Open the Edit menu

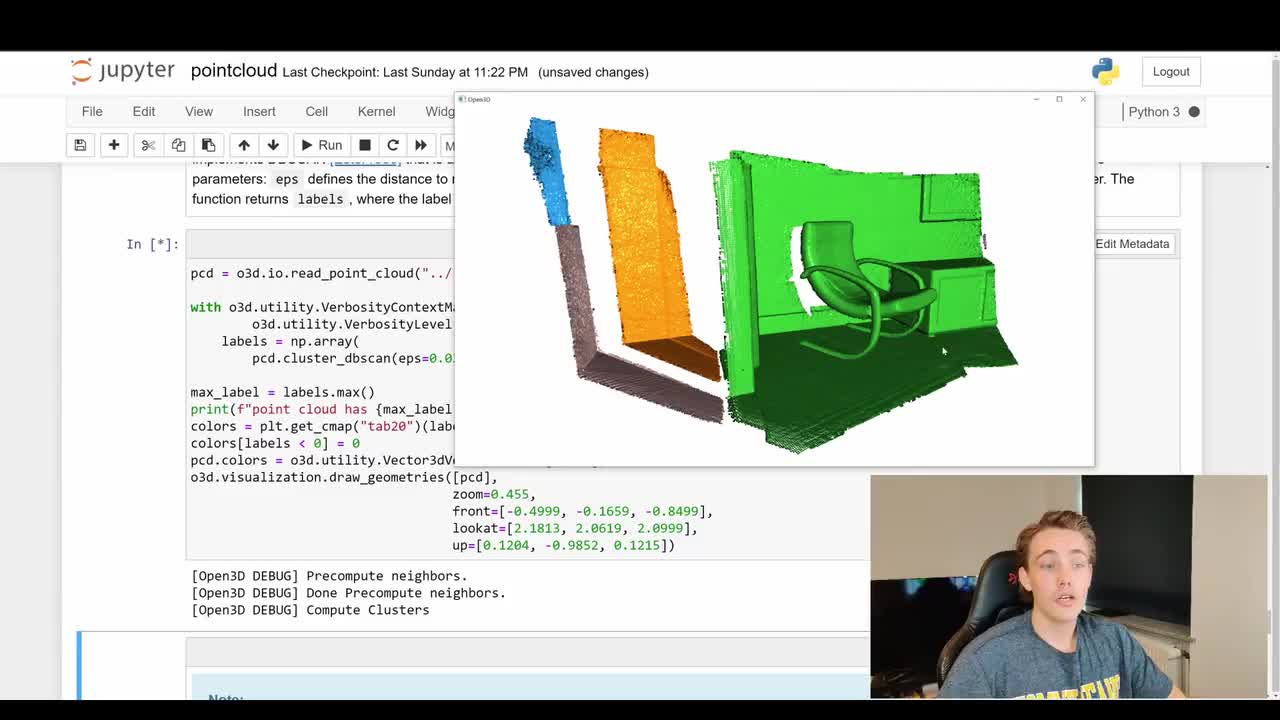pos(144,111)
